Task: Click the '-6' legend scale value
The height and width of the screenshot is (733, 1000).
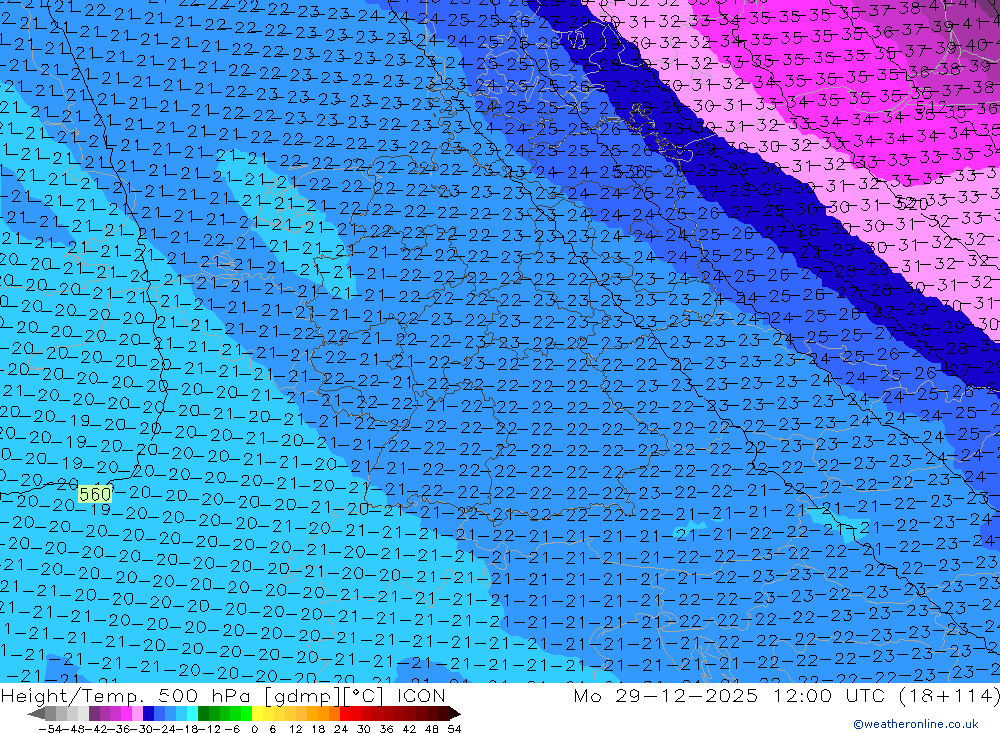Action: [x=232, y=729]
